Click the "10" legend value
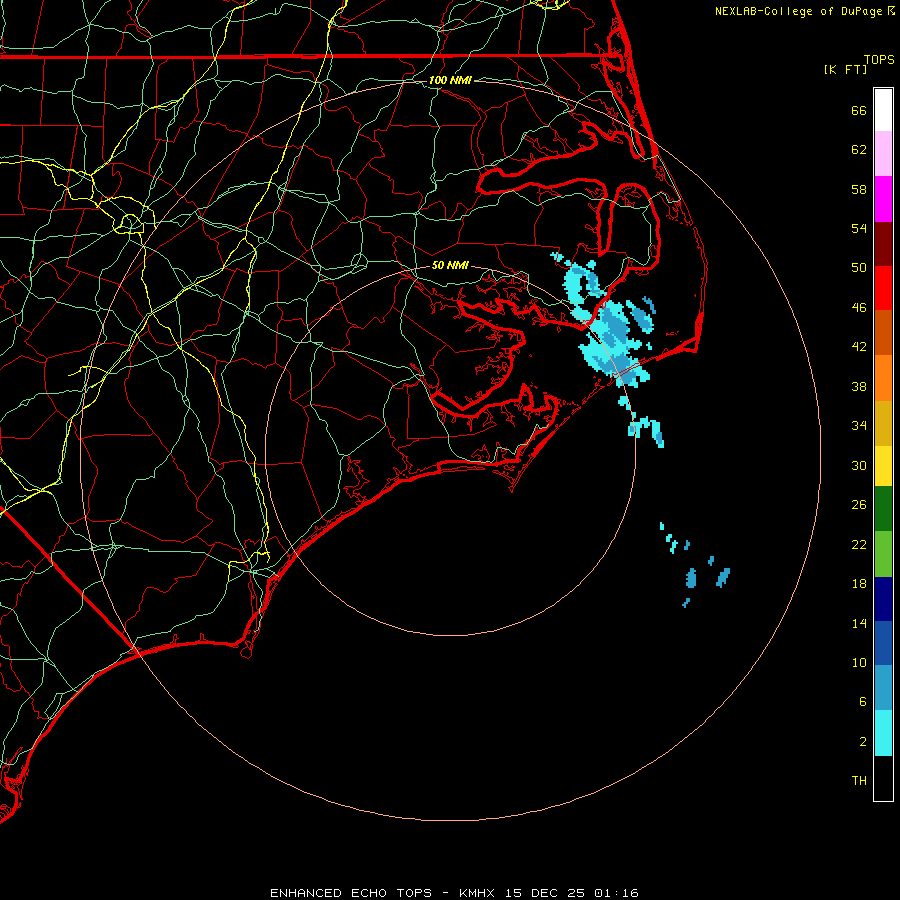 (859, 662)
